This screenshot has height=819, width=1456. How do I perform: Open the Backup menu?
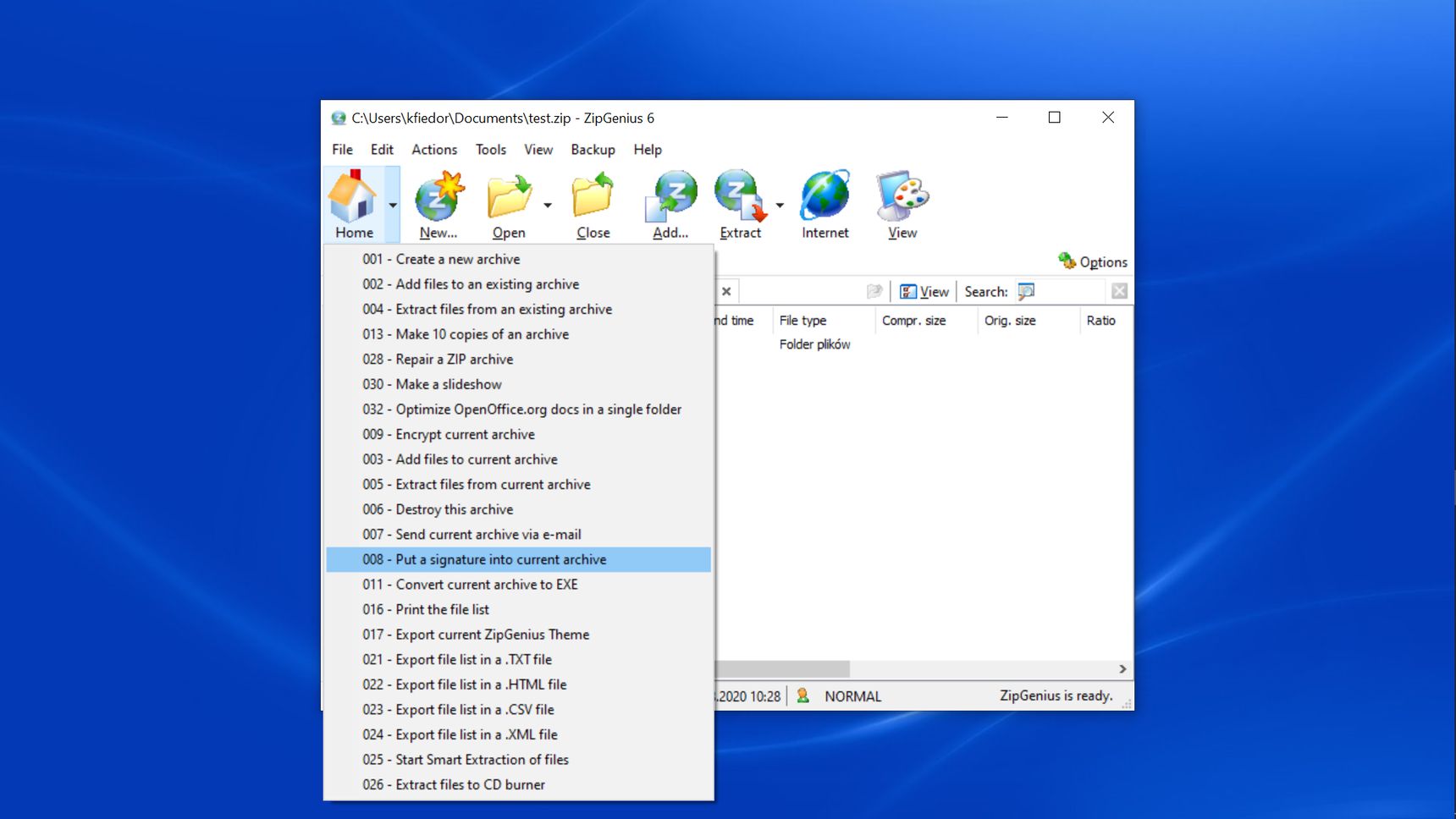(x=593, y=149)
